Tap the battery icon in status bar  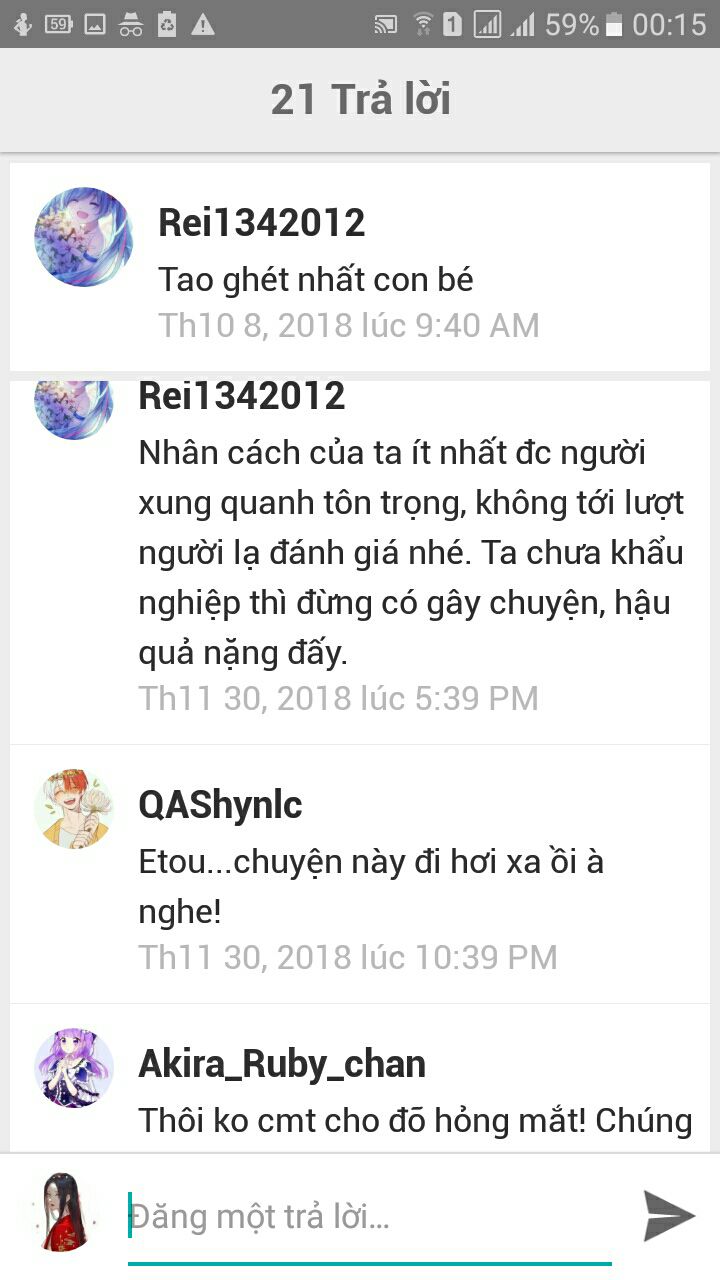(614, 24)
